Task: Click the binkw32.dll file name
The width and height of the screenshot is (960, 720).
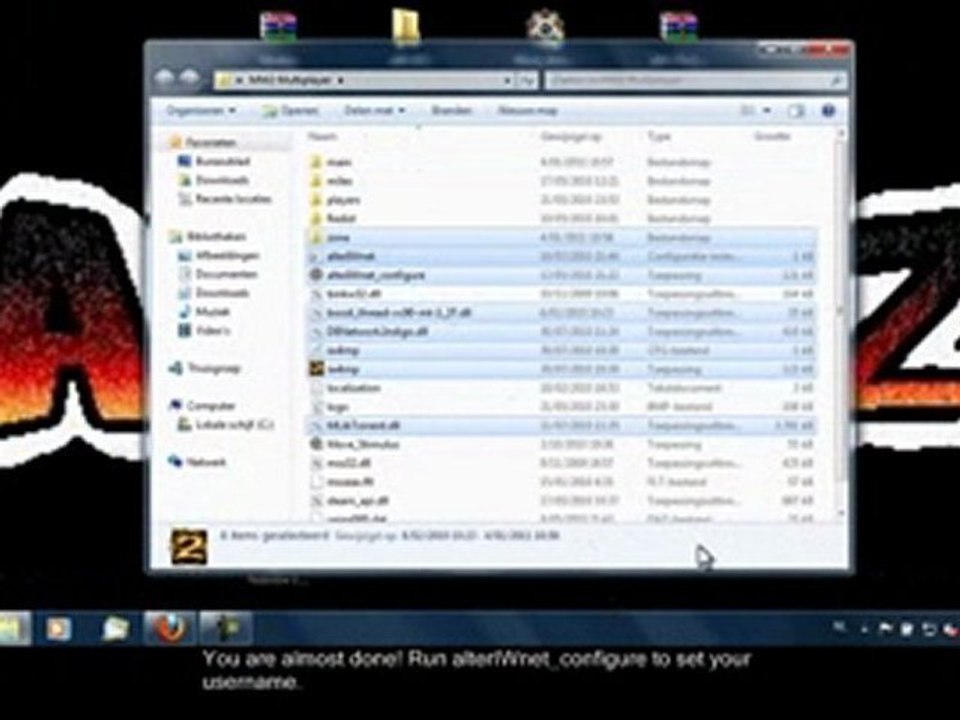Action: (354, 294)
